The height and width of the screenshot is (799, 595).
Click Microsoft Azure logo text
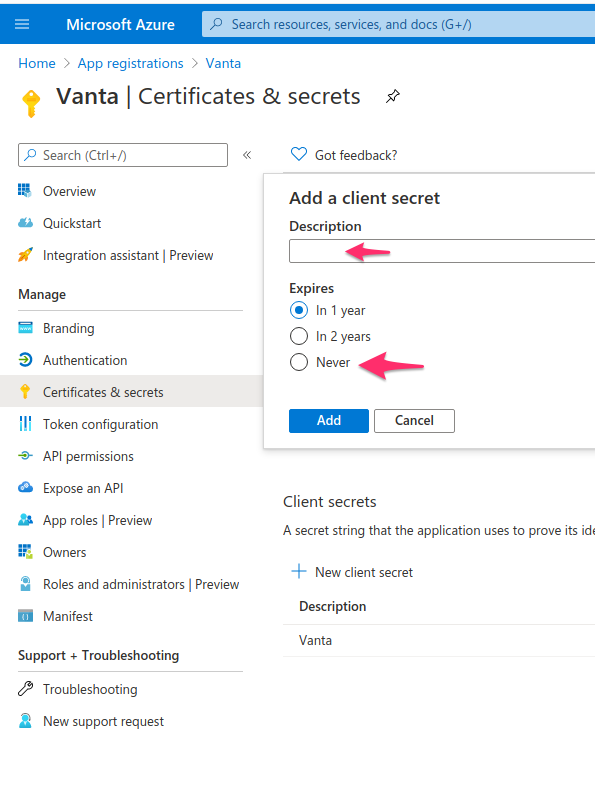(120, 24)
